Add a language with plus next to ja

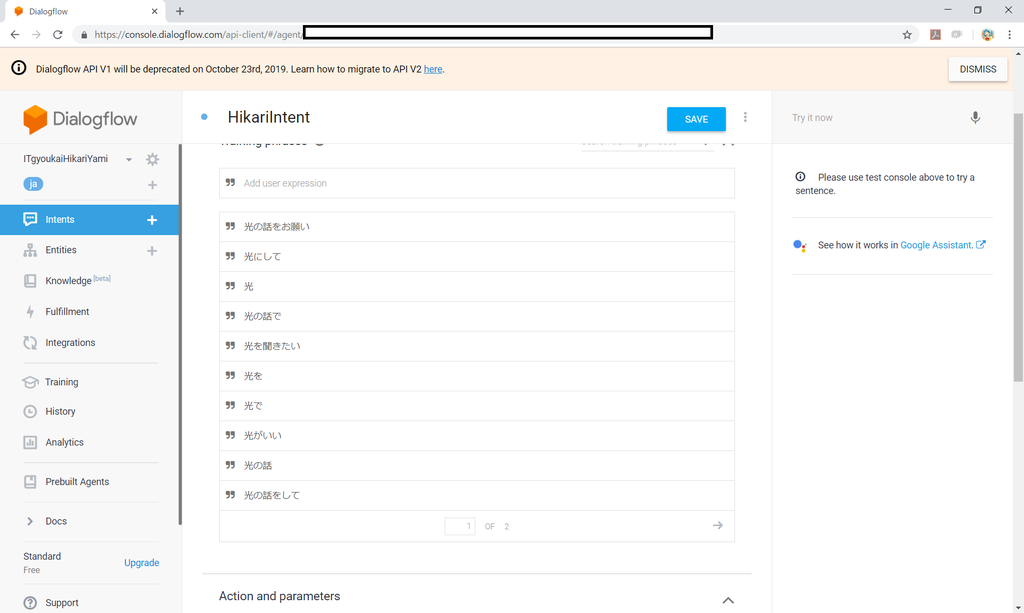pyautogui.click(x=152, y=185)
